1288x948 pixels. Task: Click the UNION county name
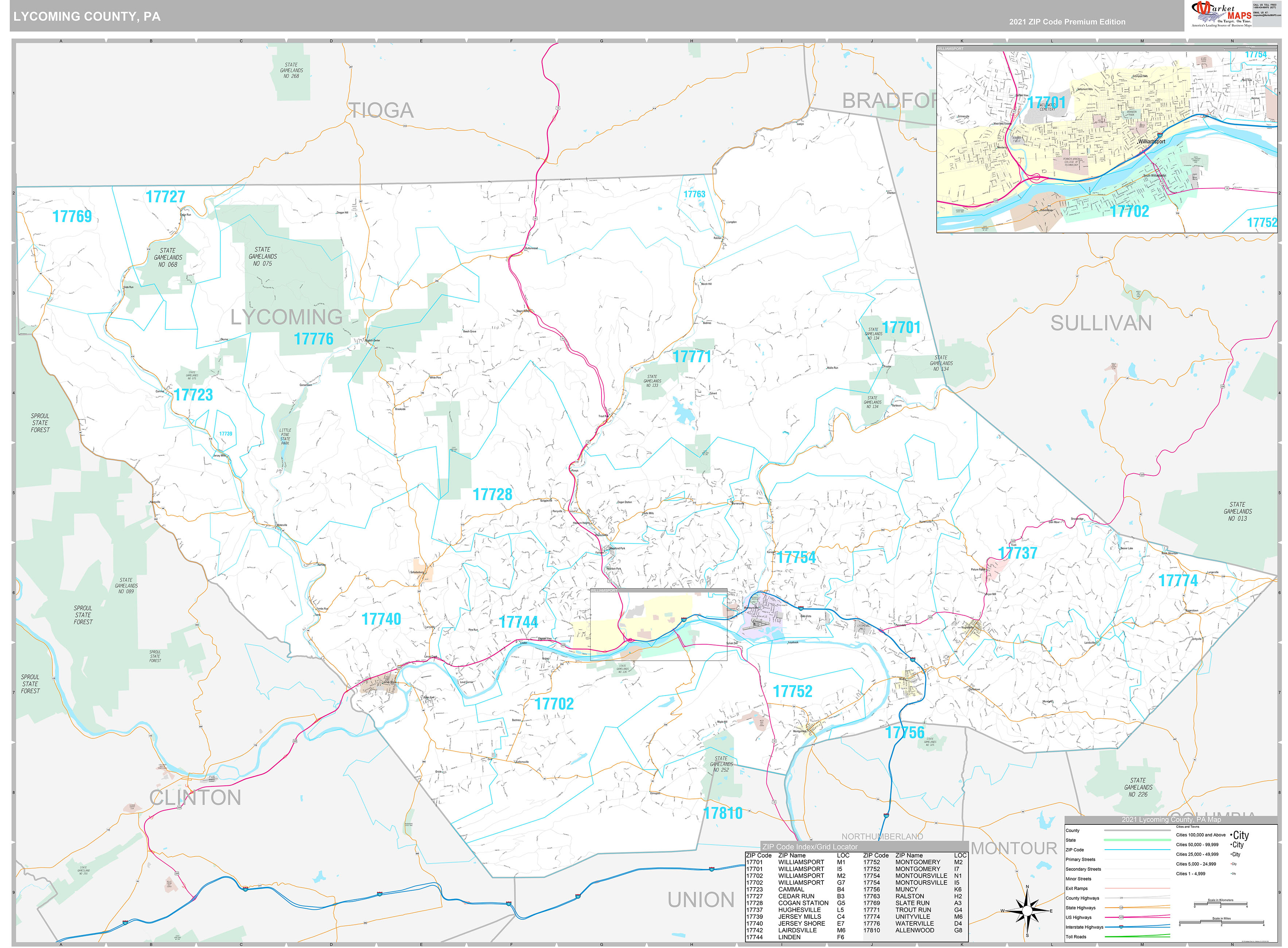[701, 900]
